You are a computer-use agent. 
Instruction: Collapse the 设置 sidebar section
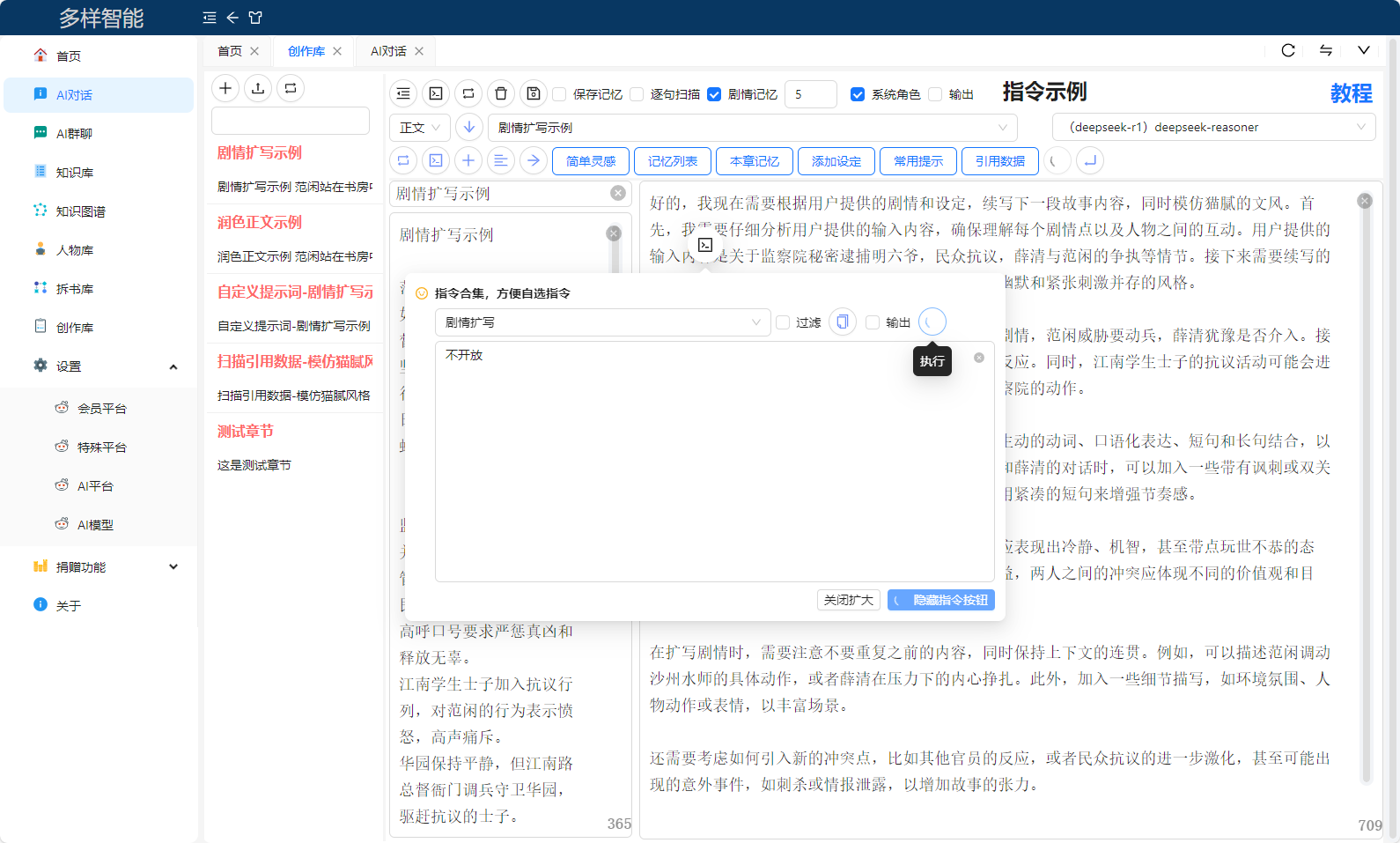coord(99,366)
